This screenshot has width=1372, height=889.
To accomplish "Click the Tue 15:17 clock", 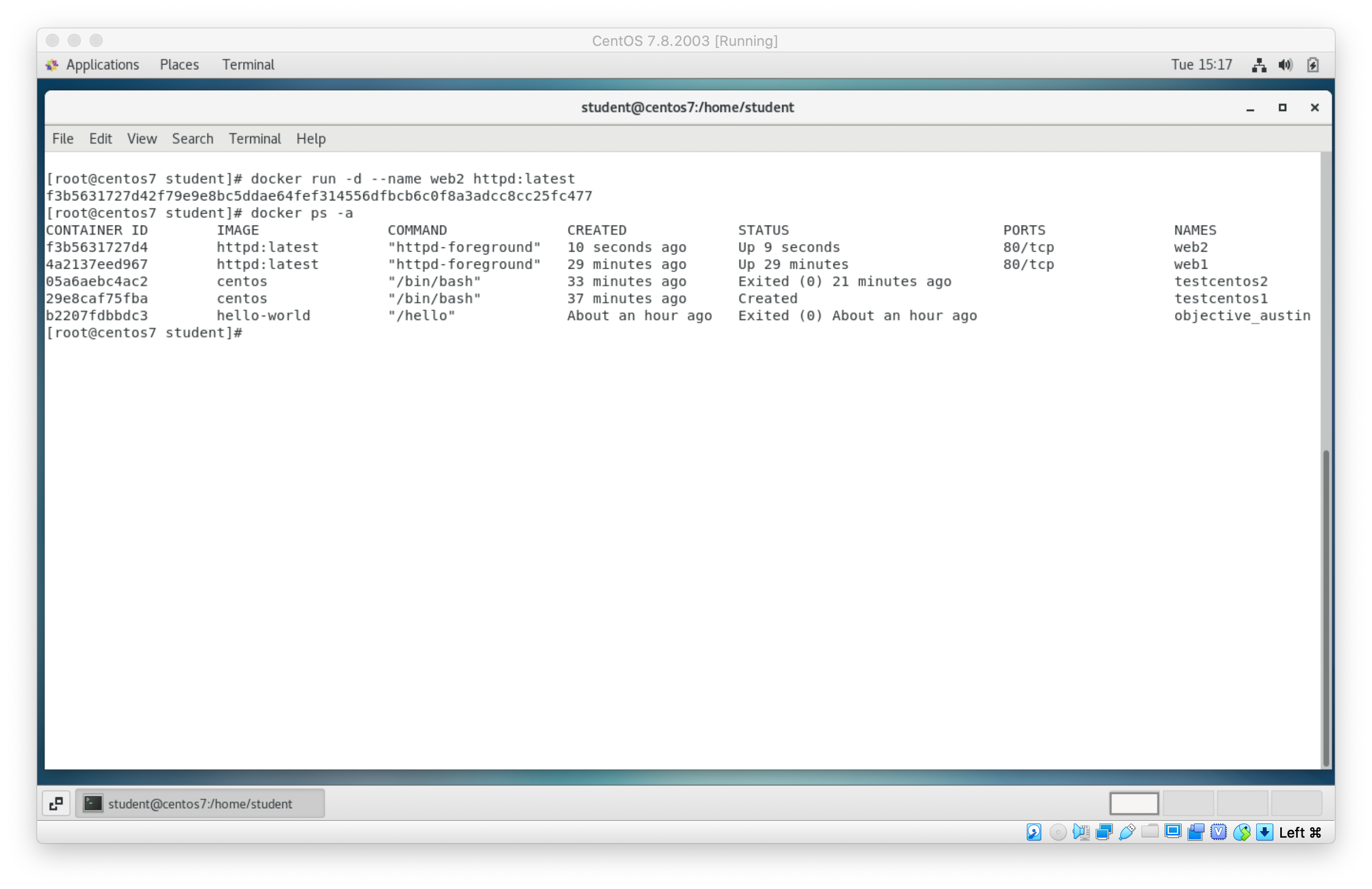I will (1202, 64).
